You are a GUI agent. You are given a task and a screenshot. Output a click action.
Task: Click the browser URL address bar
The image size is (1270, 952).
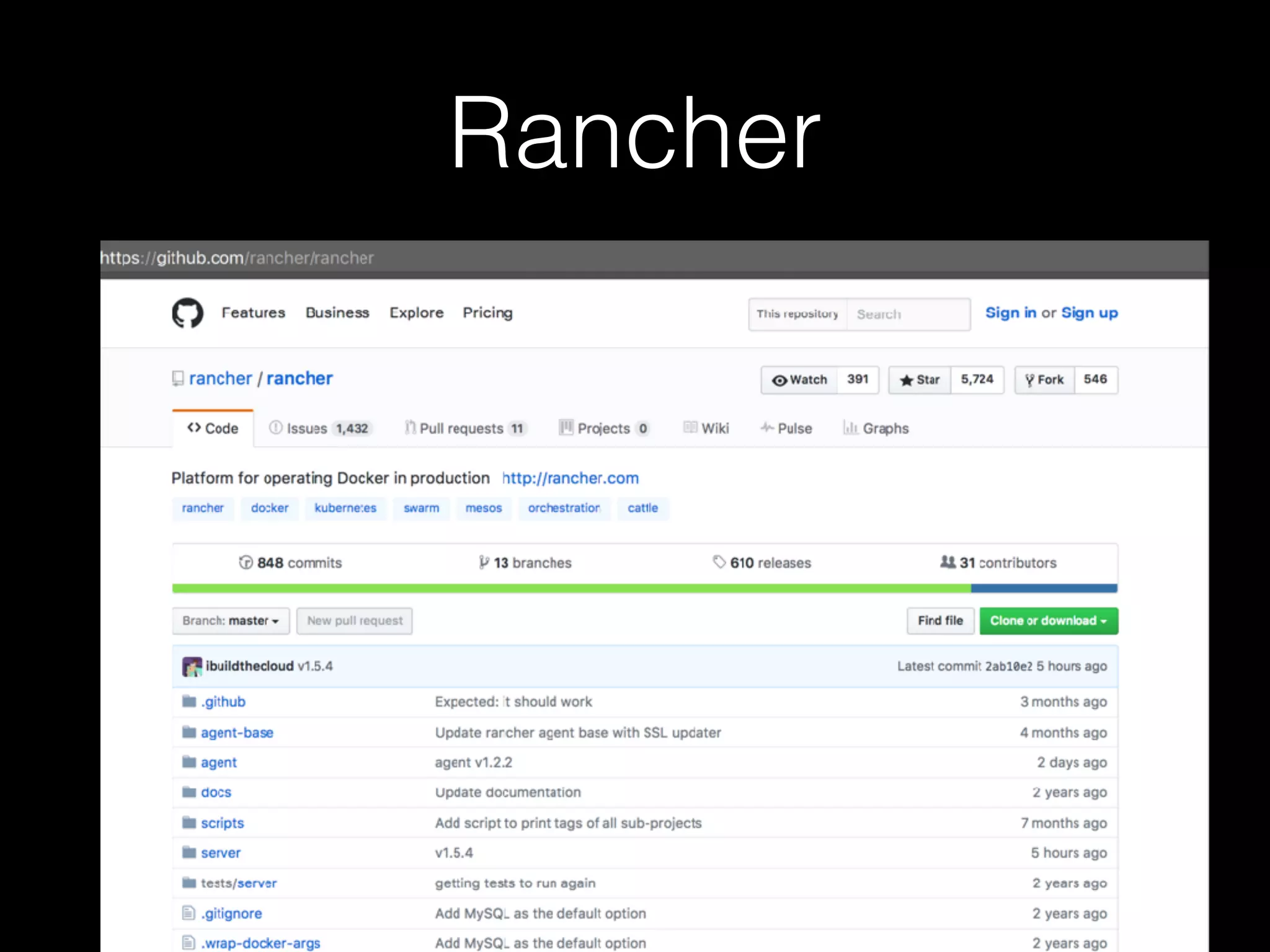pos(654,258)
